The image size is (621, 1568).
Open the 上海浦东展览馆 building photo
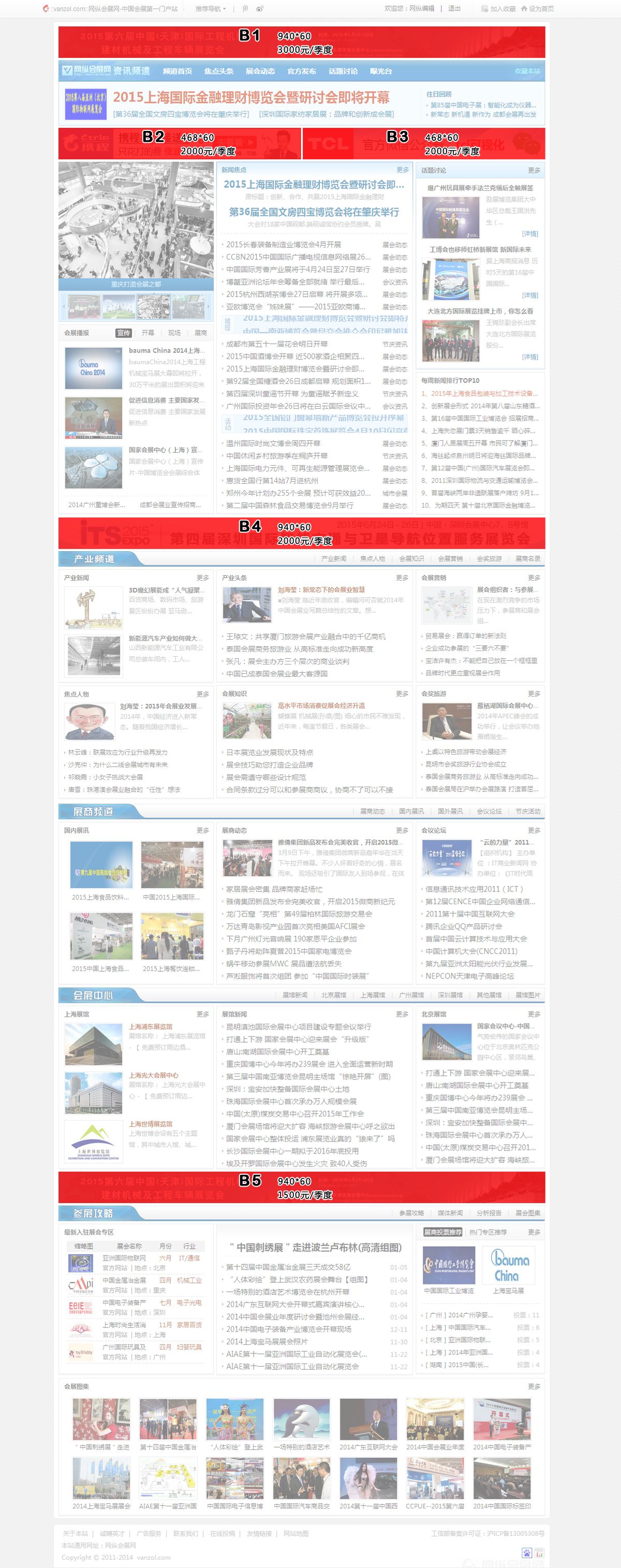pyautogui.click(x=93, y=1044)
